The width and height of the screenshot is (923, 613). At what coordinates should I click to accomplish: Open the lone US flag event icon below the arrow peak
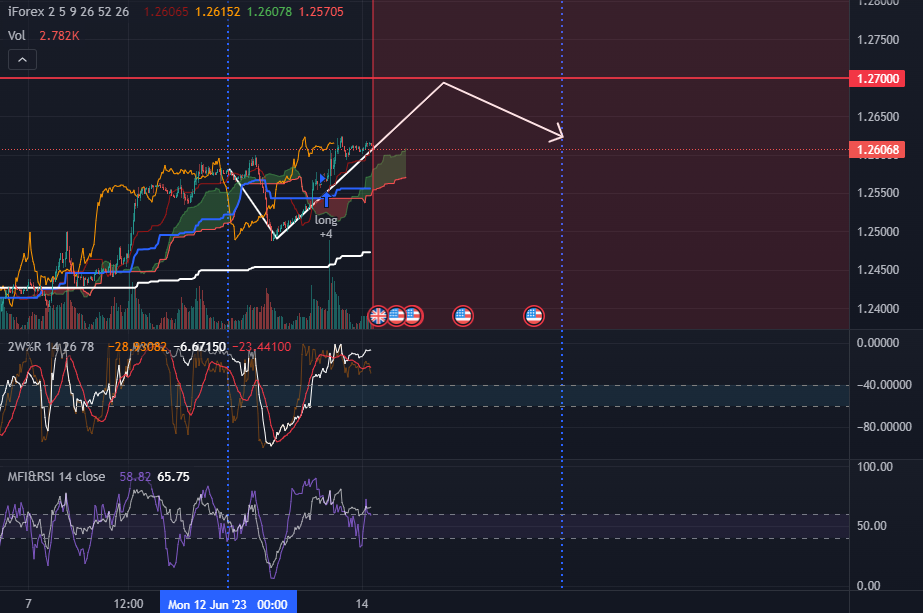coord(463,316)
